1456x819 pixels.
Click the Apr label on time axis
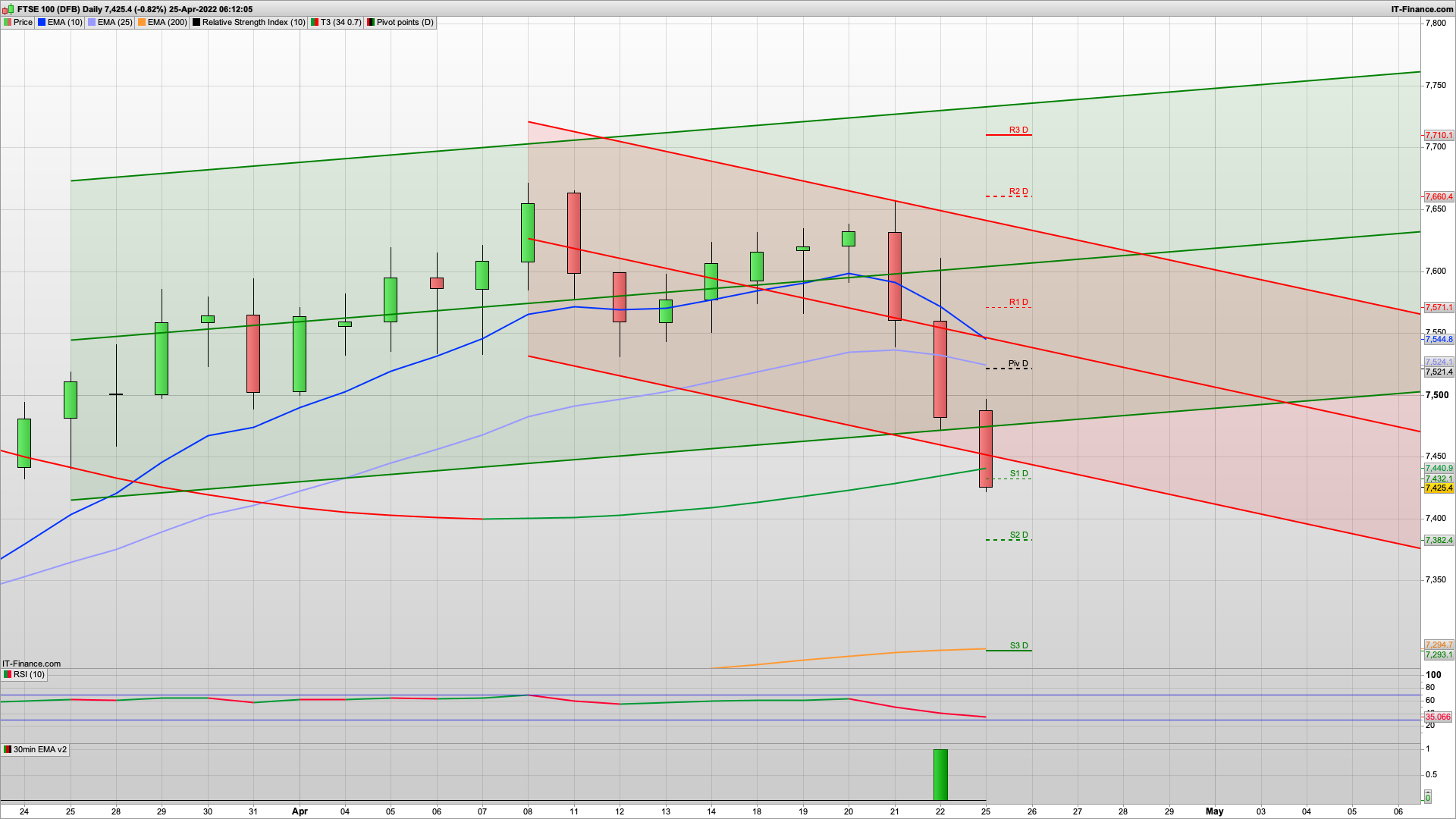[300, 811]
